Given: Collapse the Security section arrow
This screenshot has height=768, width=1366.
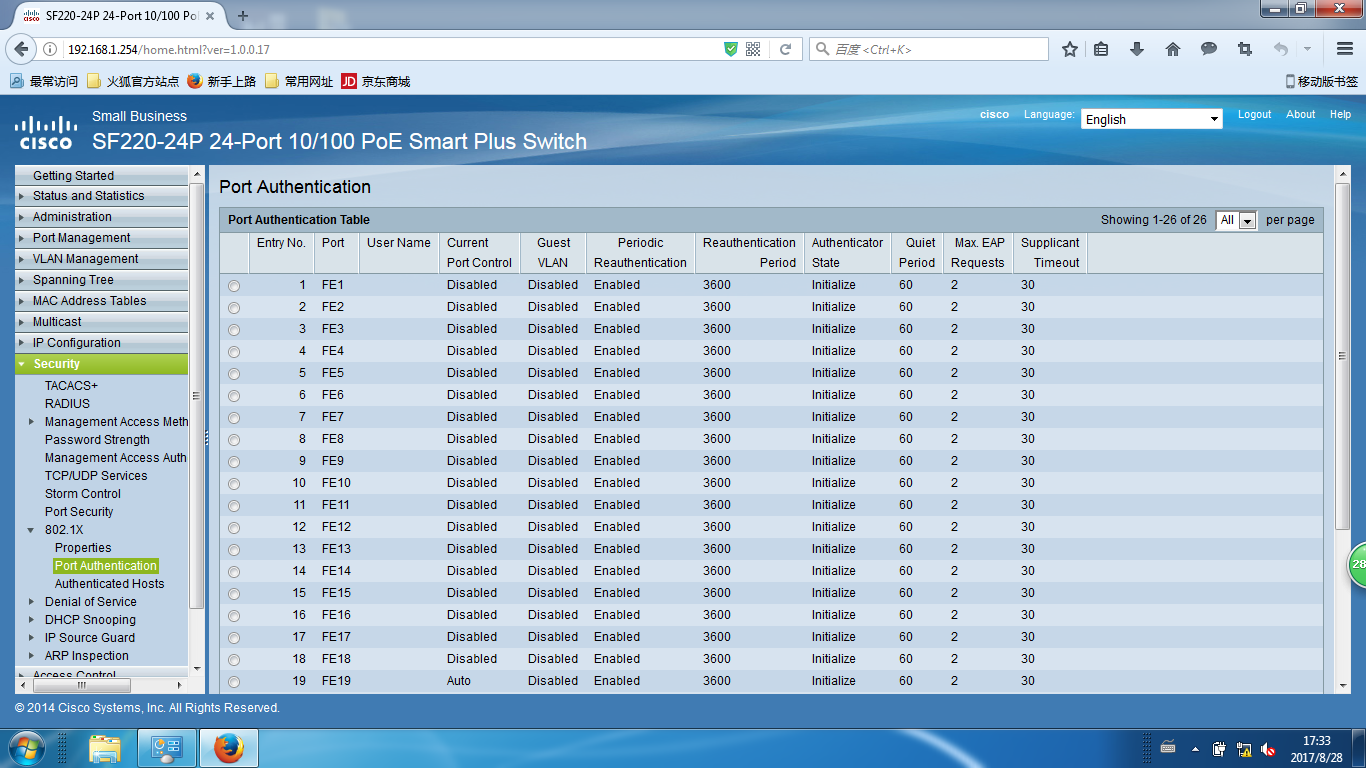Looking at the screenshot, I should point(22,364).
